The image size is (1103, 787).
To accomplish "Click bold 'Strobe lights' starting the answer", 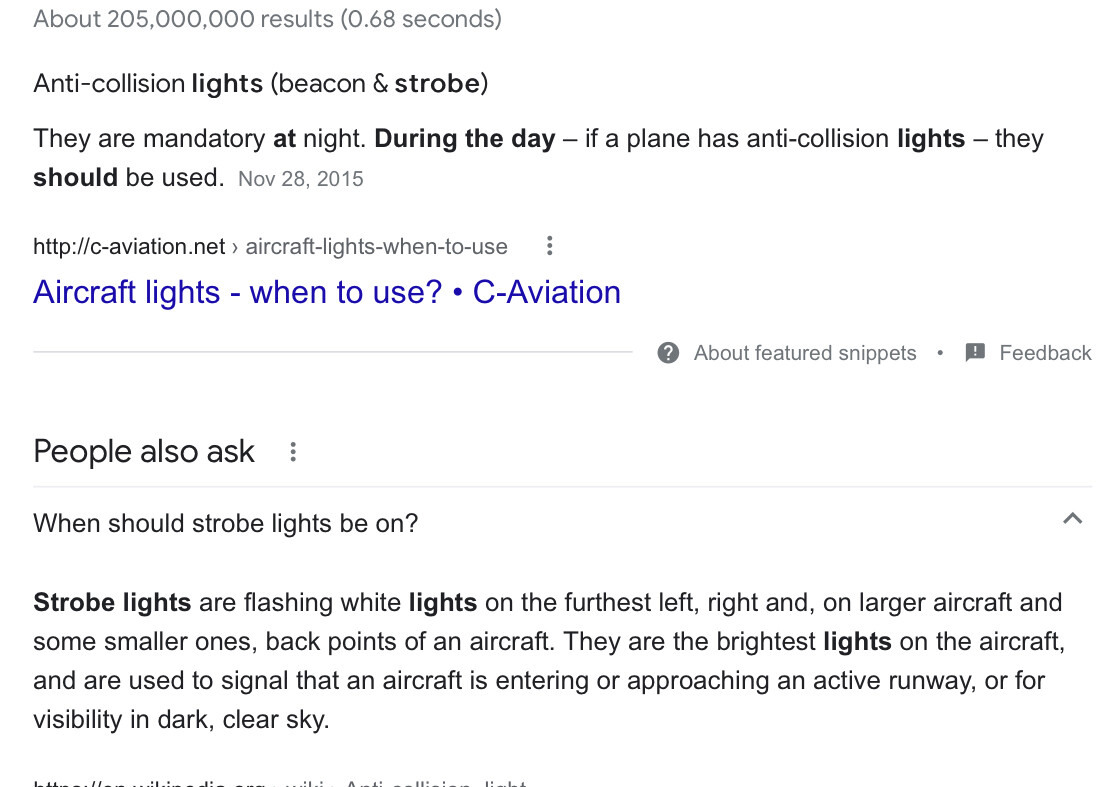I will [x=112, y=603].
